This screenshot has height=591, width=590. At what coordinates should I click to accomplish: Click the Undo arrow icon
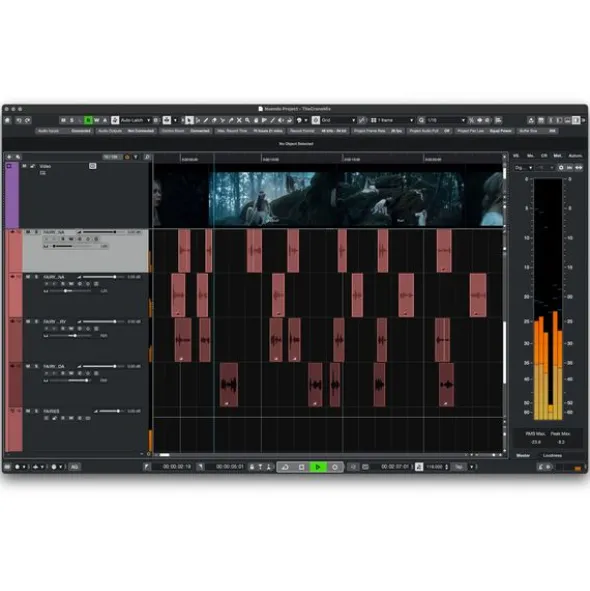(19, 120)
